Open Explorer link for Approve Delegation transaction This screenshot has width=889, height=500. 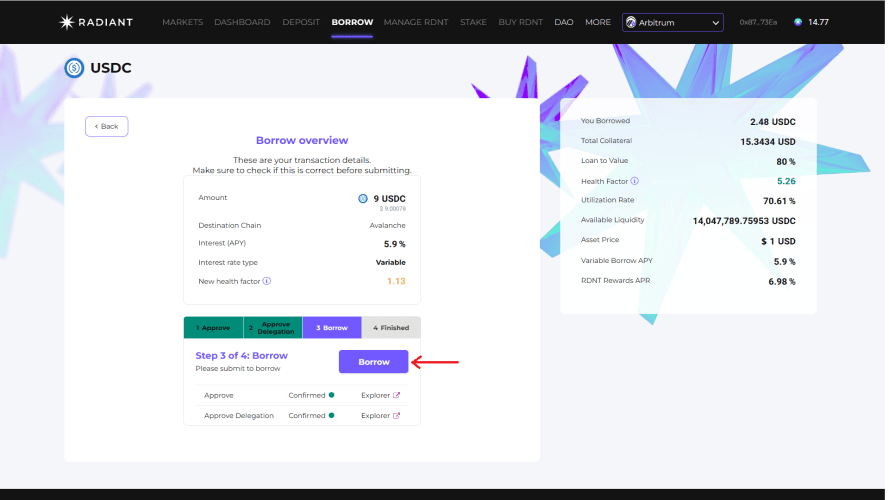(x=380, y=416)
